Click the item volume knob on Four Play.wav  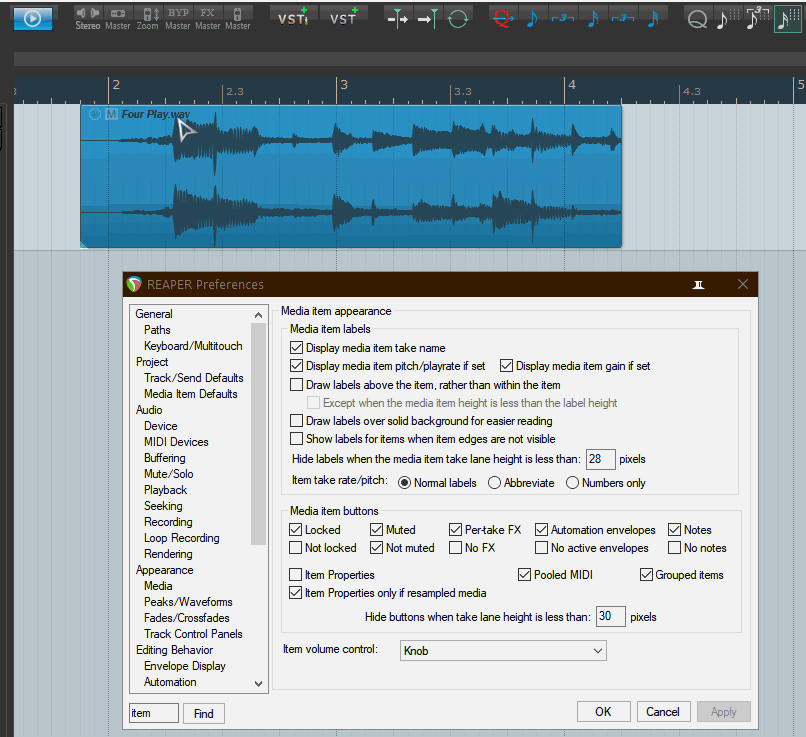[95, 114]
